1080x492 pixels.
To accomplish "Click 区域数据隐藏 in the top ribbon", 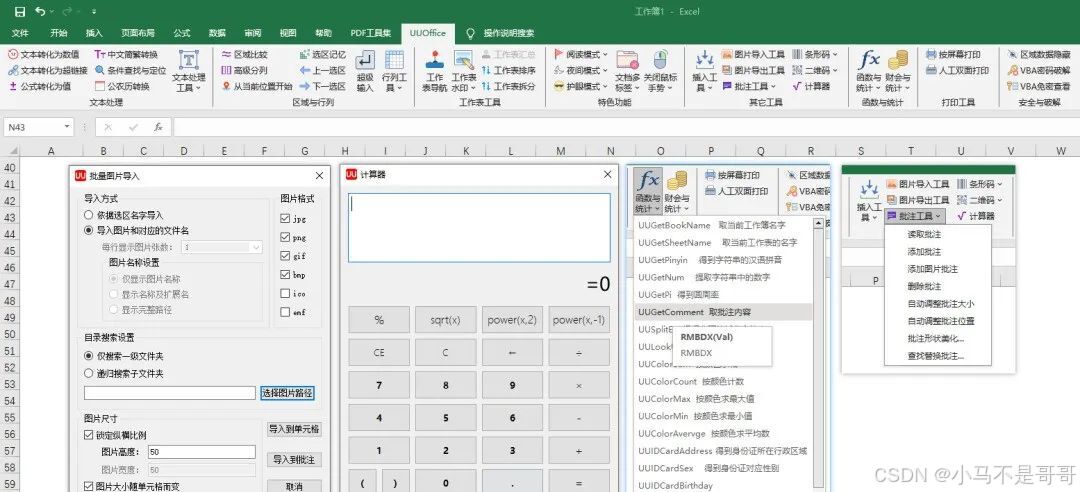I will click(1041, 54).
